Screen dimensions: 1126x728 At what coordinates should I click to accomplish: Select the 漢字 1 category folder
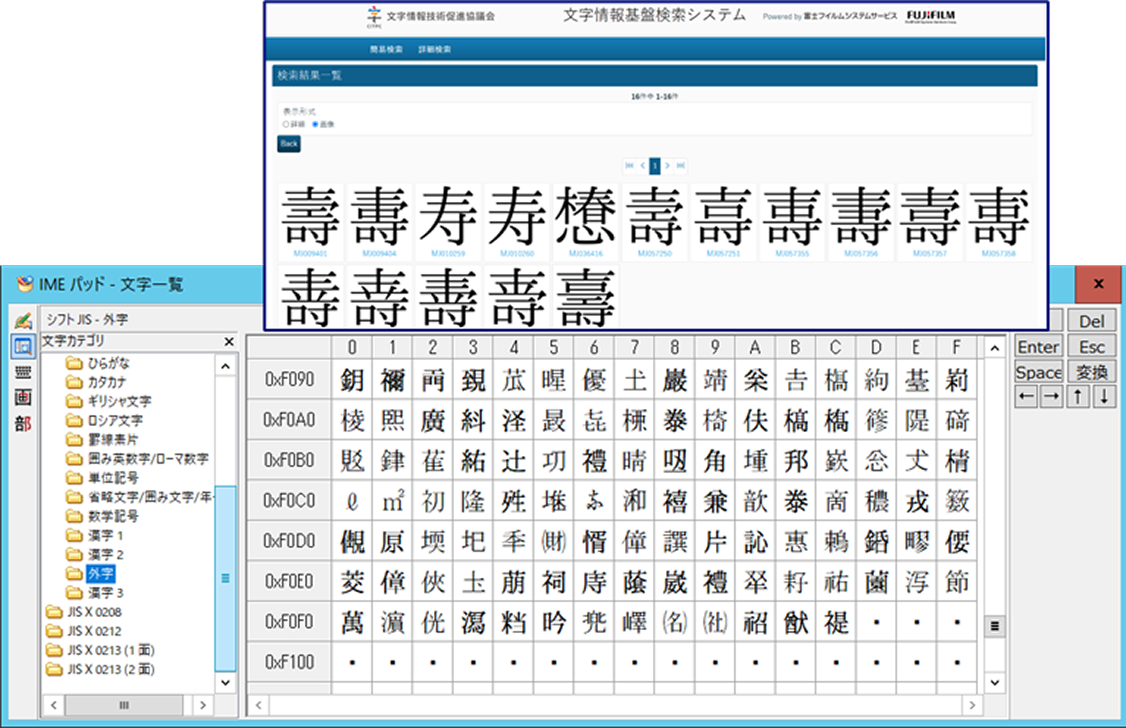click(x=105, y=536)
